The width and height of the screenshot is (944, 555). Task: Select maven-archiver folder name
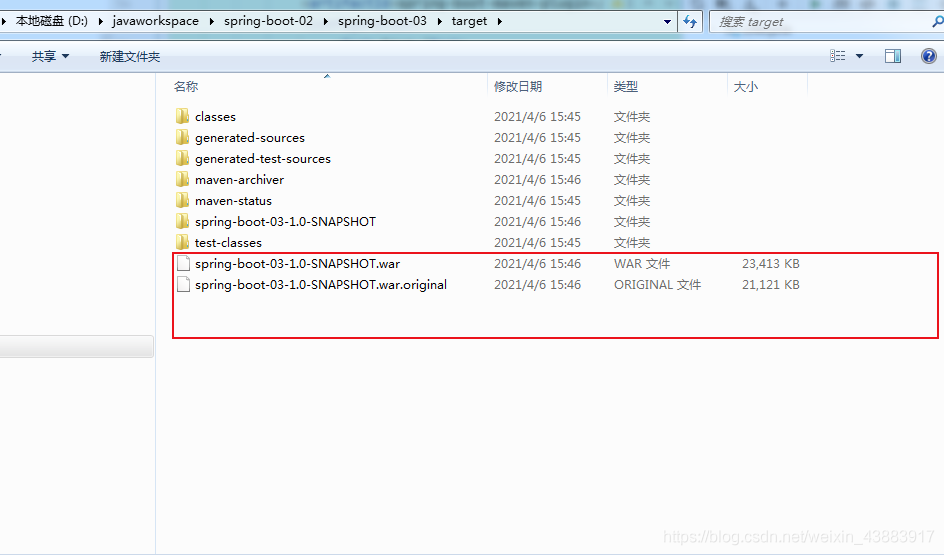click(239, 180)
